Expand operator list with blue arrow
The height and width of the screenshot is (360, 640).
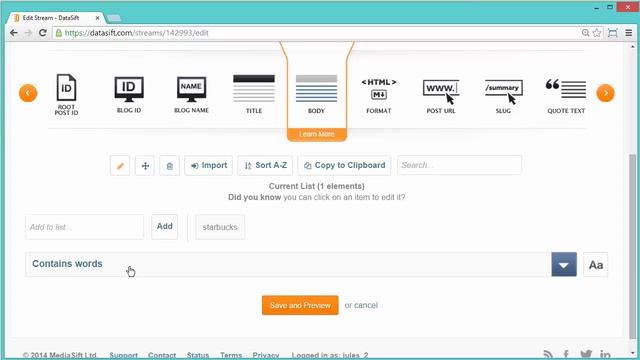tap(564, 264)
